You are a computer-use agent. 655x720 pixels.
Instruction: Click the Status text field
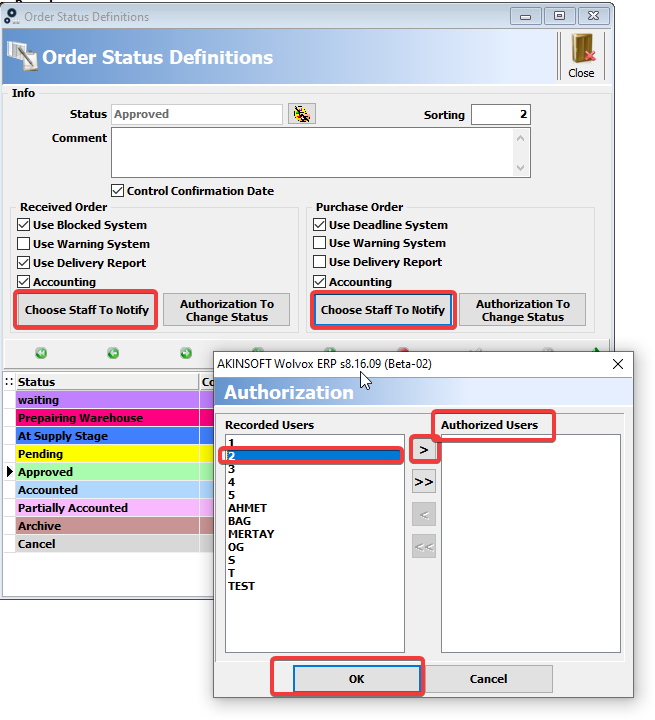pyautogui.click(x=197, y=114)
